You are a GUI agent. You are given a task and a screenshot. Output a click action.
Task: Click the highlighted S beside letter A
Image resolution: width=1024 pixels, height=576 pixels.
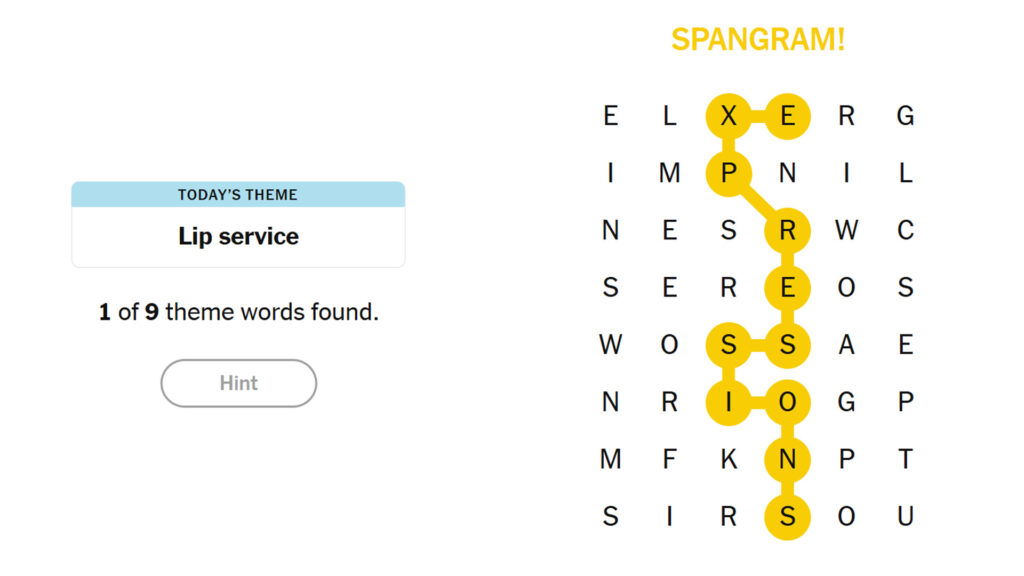point(787,346)
